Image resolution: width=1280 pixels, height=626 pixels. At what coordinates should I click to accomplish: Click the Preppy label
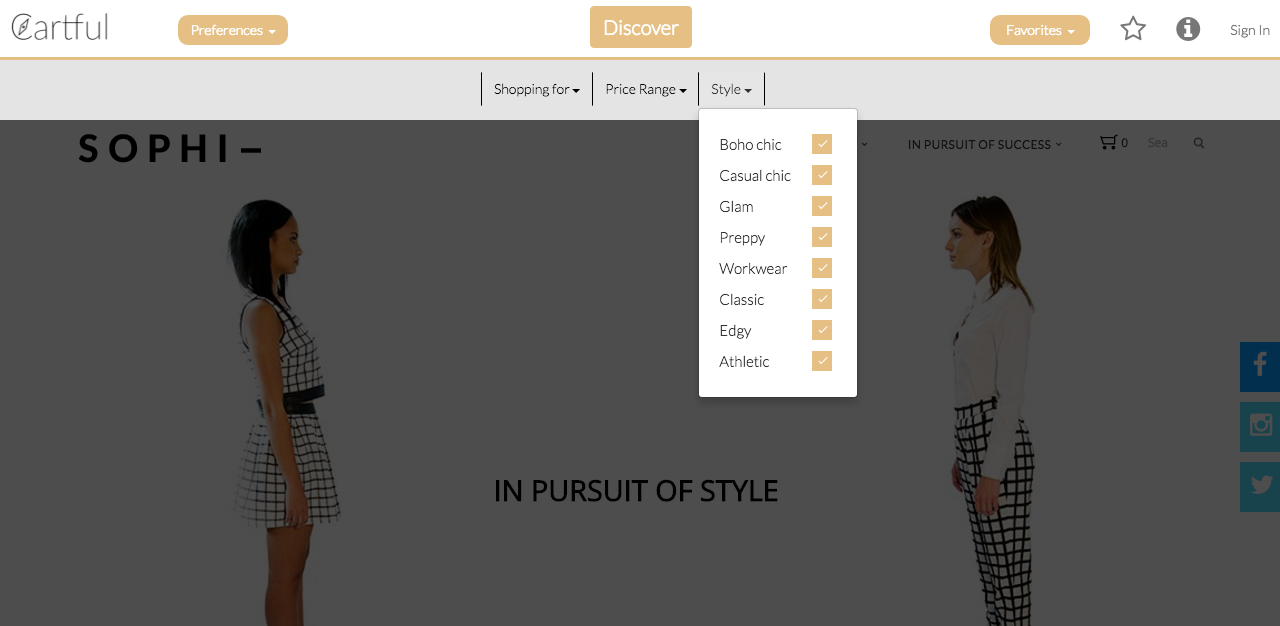coord(742,237)
